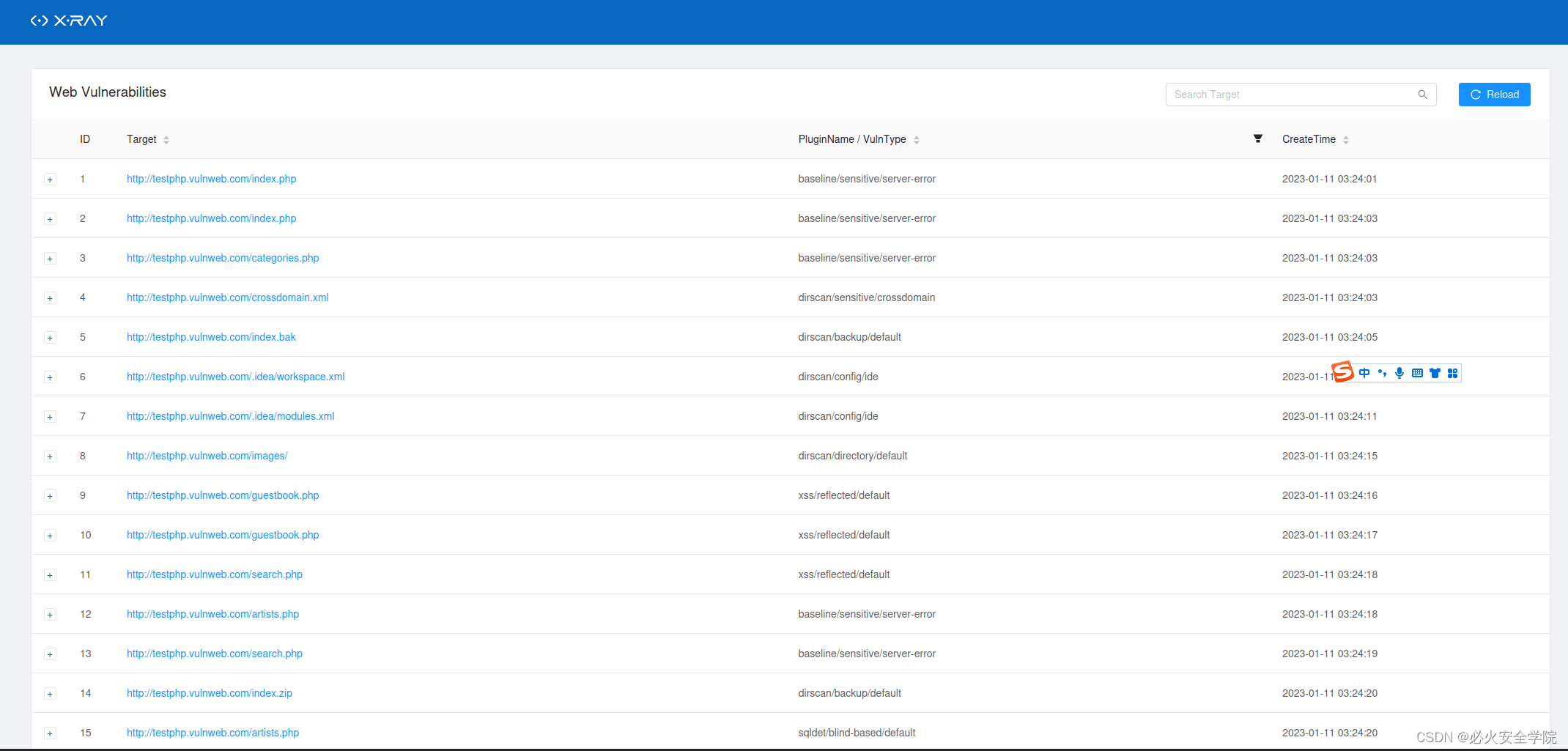Expand row 12 artists.php details

pyautogui.click(x=50, y=615)
